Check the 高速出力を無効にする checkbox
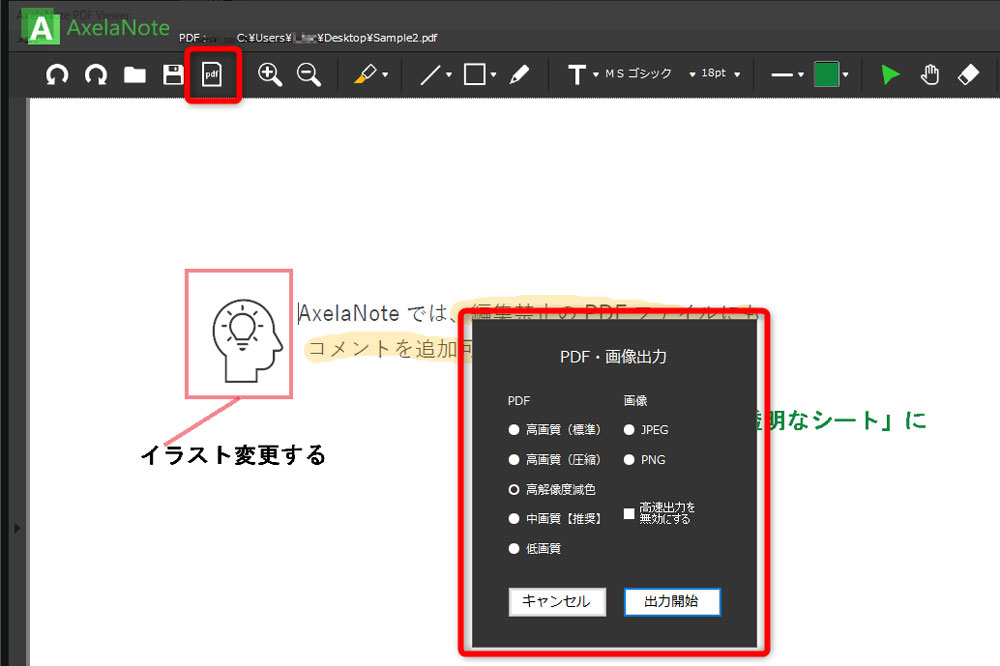The image size is (1000, 666). coord(627,513)
